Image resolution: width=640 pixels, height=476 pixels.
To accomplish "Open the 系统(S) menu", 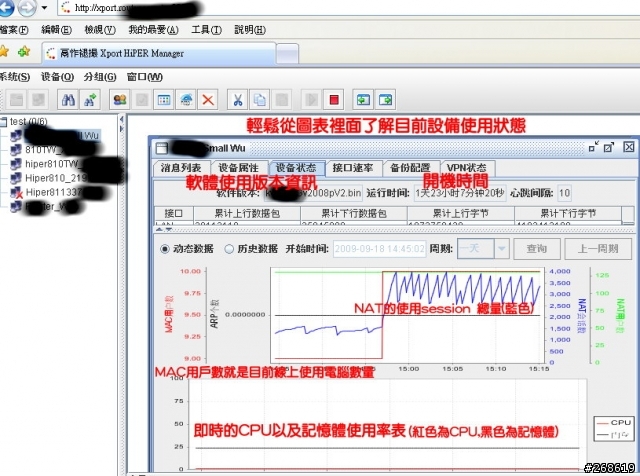I will click(x=15, y=77).
